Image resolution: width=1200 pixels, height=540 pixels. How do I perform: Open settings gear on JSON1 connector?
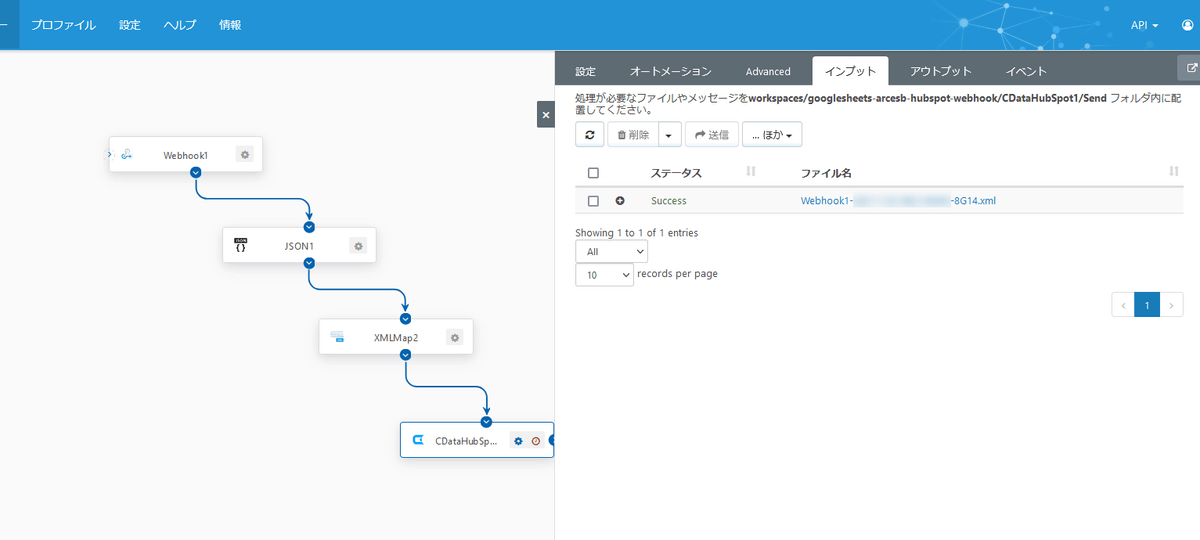(359, 245)
